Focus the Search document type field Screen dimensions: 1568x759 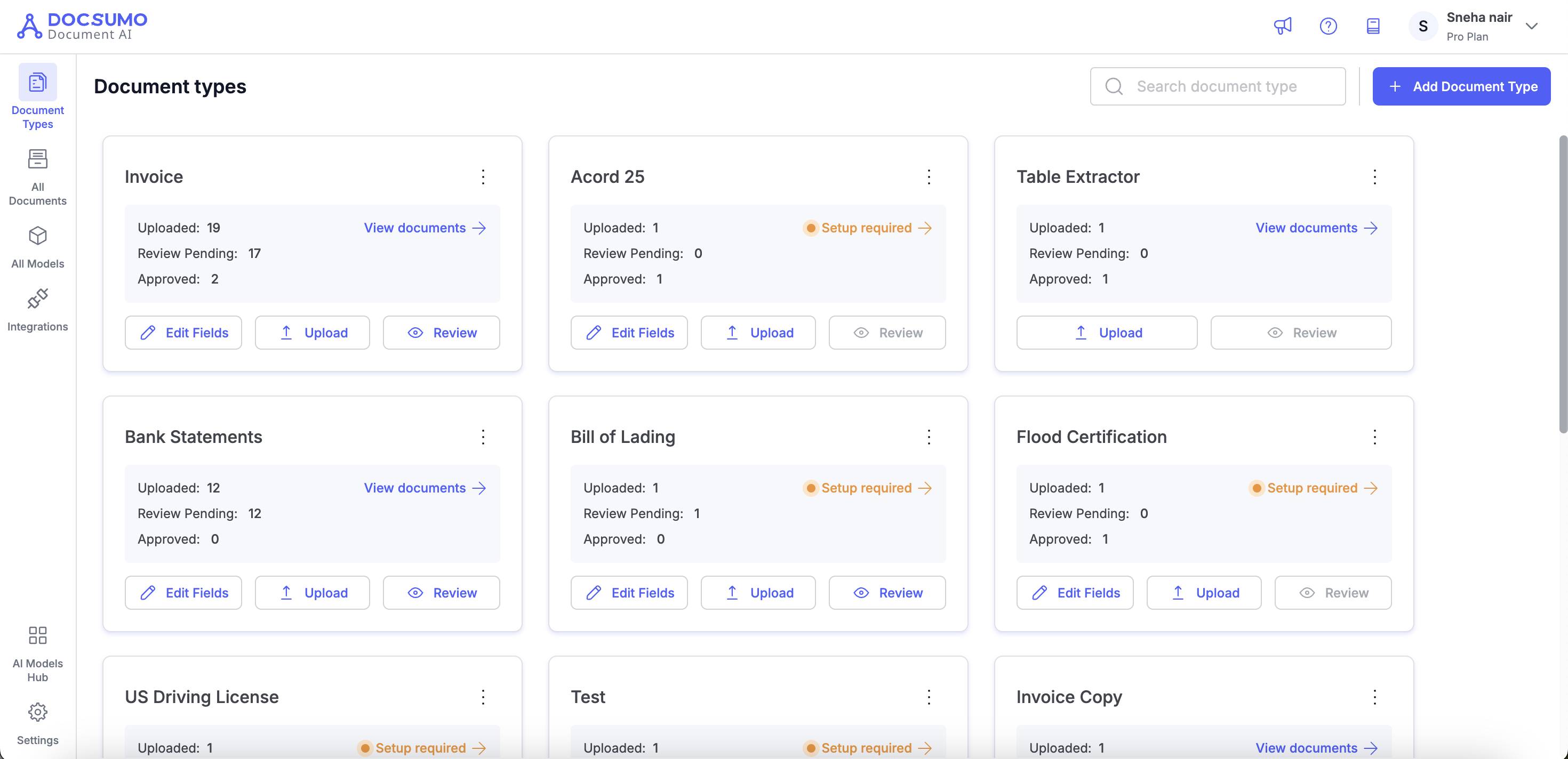coord(1218,86)
